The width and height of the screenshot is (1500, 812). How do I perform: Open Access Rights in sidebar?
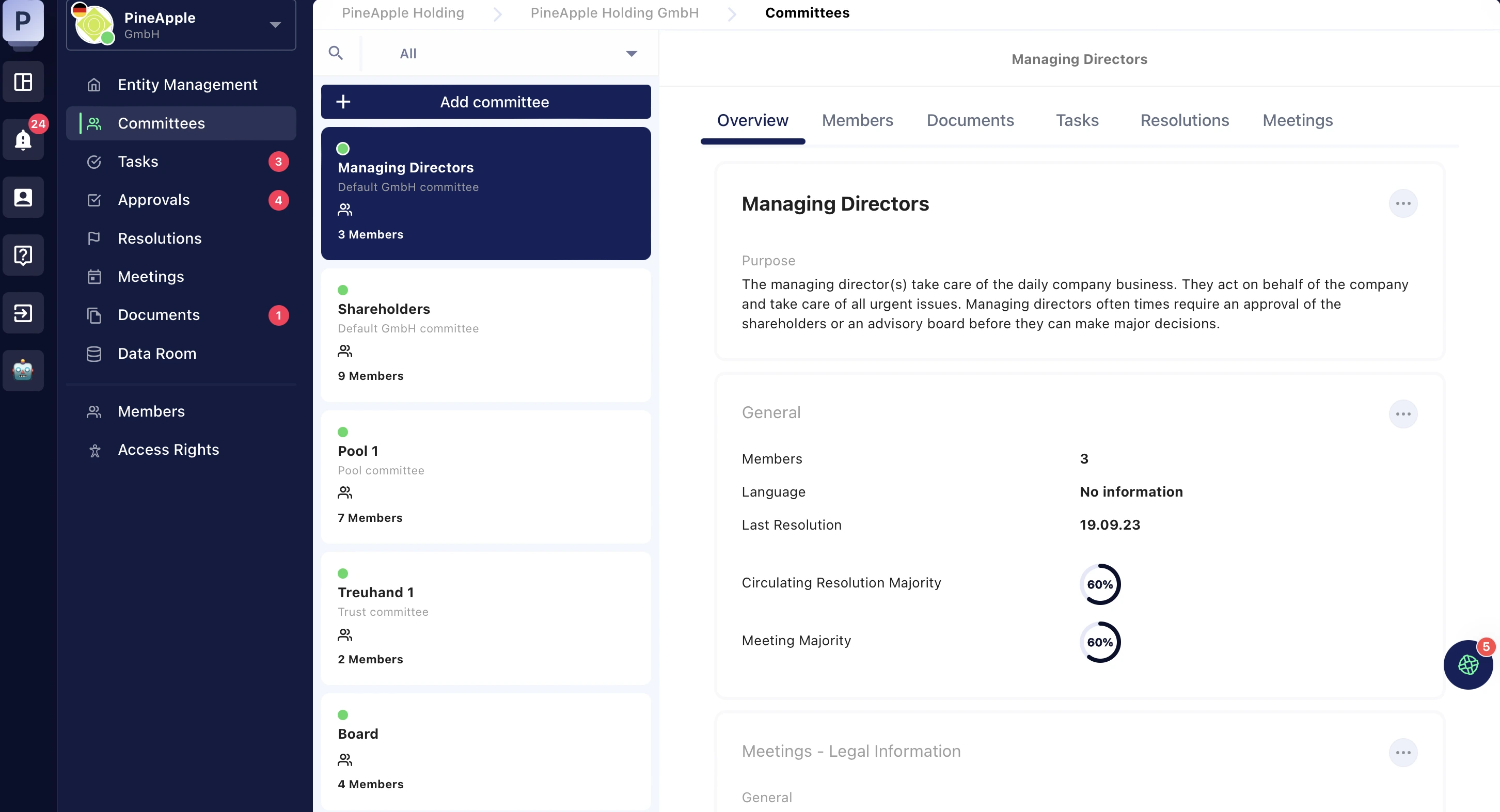click(x=181, y=450)
